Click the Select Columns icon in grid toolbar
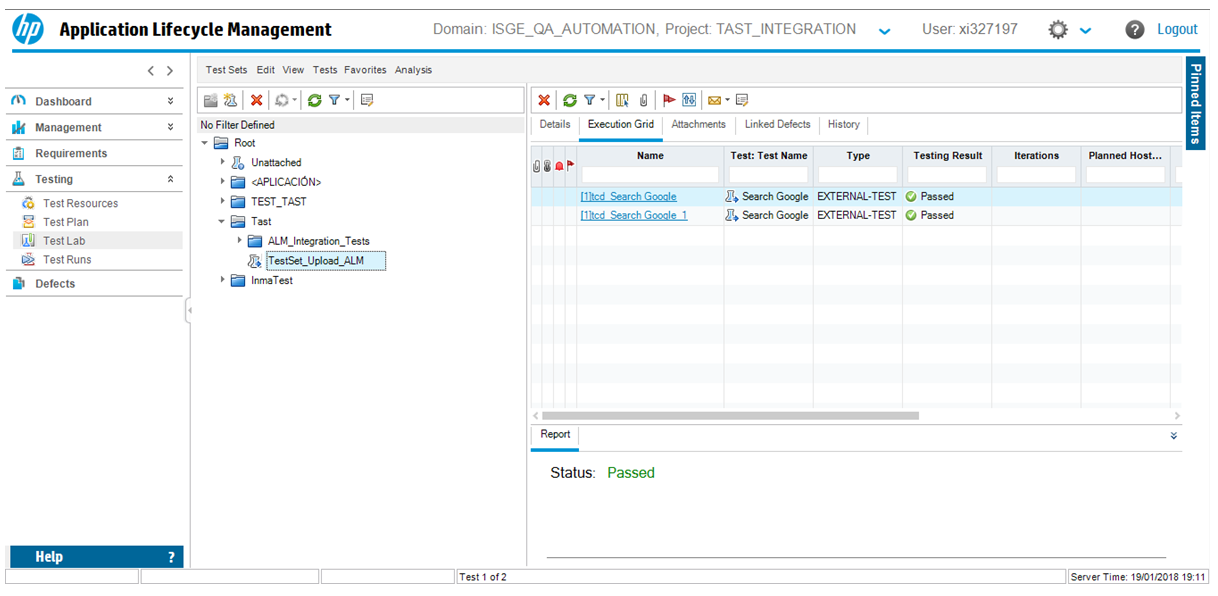The image size is (1218, 596). (622, 100)
